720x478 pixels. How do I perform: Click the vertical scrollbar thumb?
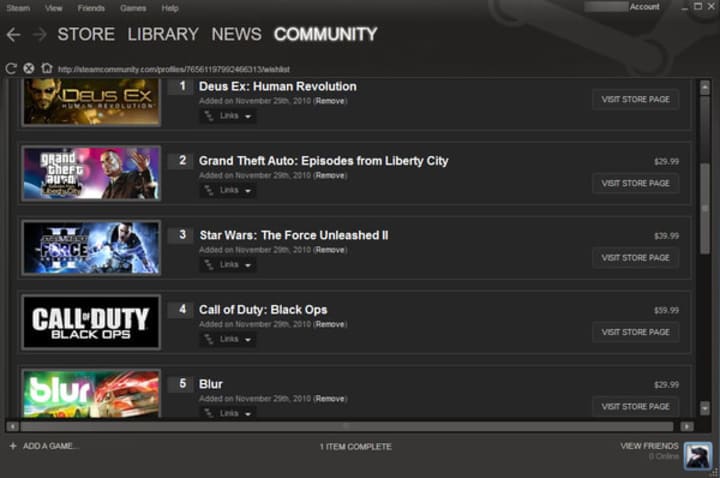(705, 208)
